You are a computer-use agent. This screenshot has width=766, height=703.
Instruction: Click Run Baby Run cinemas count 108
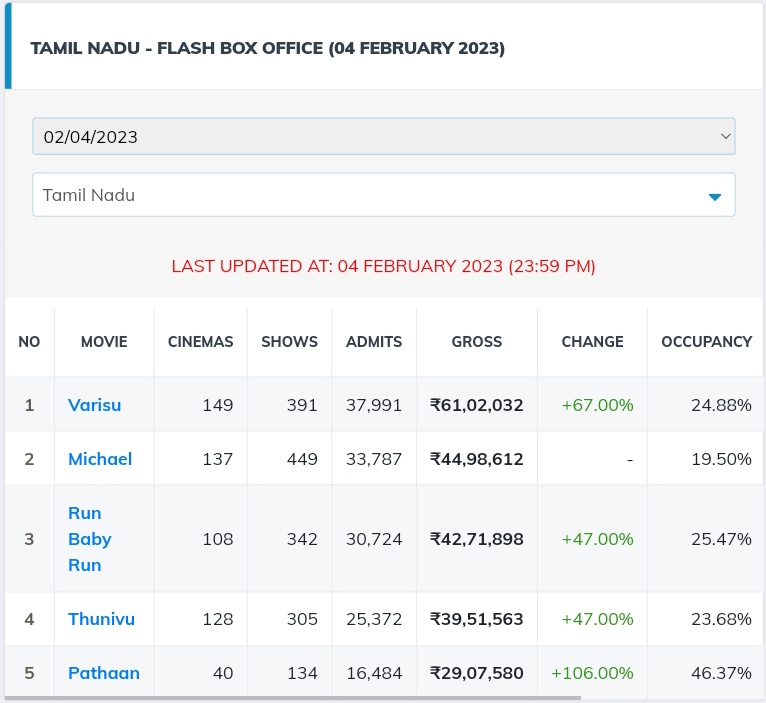tap(218, 539)
